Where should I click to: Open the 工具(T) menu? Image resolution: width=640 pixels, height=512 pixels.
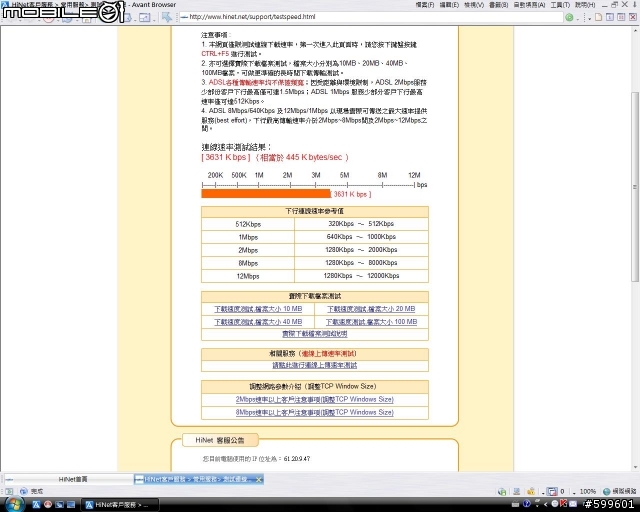560,5
